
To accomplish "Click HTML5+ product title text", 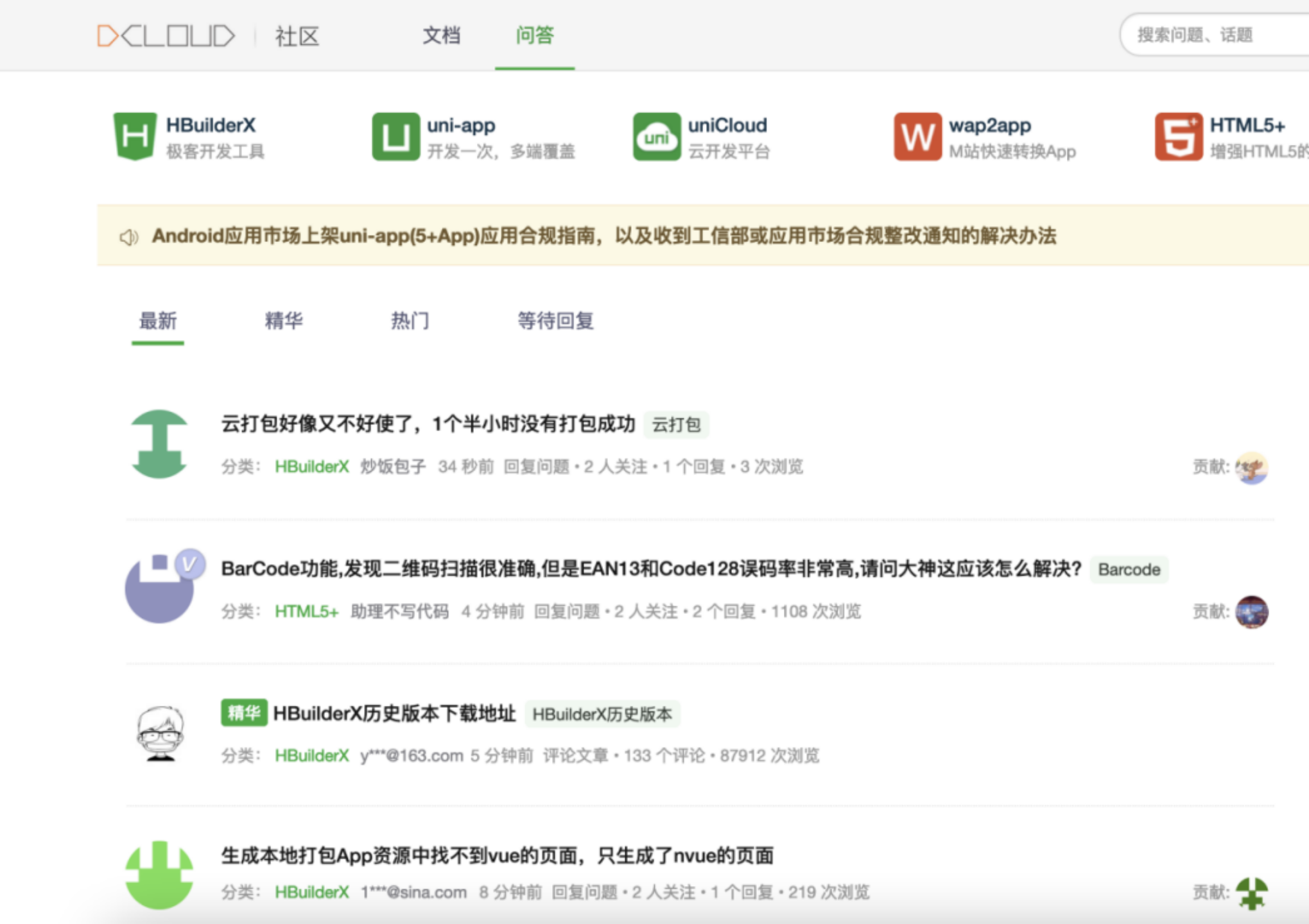I will (x=1247, y=125).
